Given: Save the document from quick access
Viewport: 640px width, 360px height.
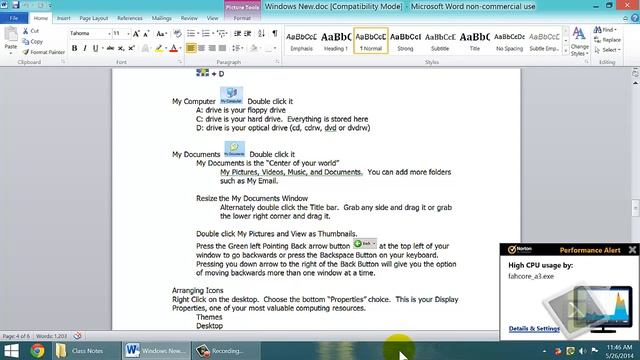Looking at the screenshot, I should tap(16, 5).
